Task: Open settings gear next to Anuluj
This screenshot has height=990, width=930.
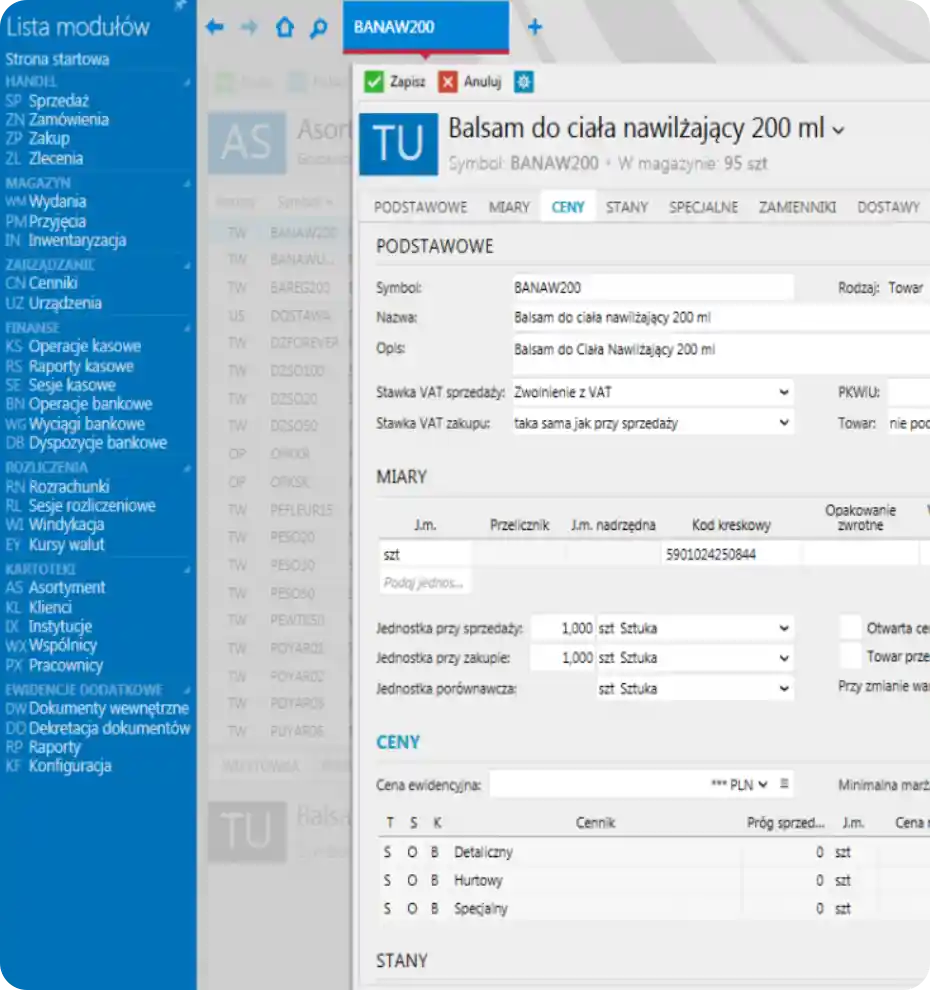Action: click(x=523, y=81)
